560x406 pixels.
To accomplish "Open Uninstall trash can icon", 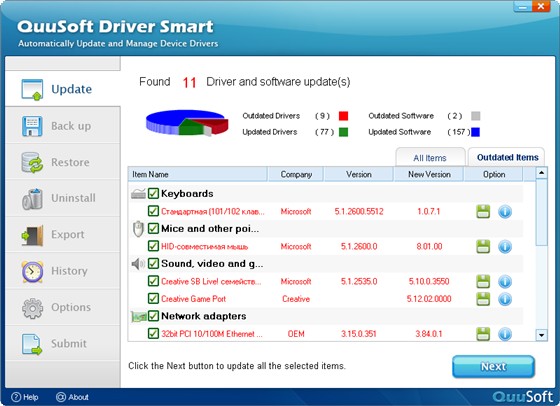I will click(32, 199).
